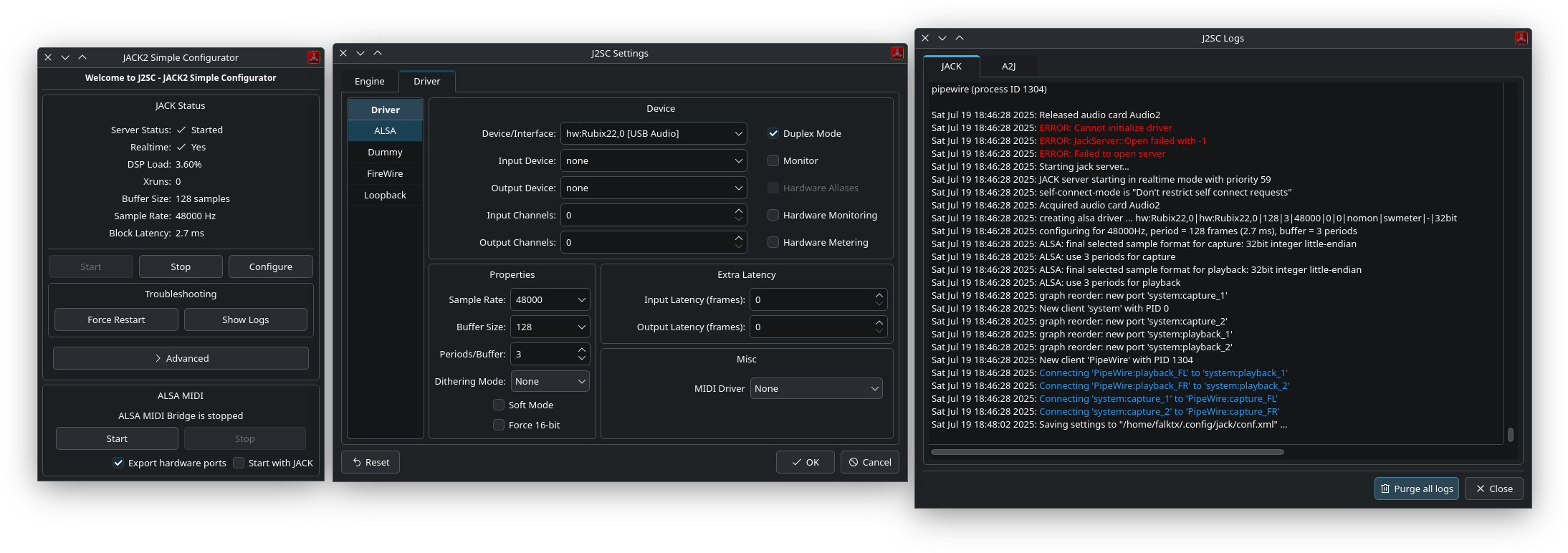Switch to the Engine tab
The image size is (1568, 553).
click(x=370, y=81)
